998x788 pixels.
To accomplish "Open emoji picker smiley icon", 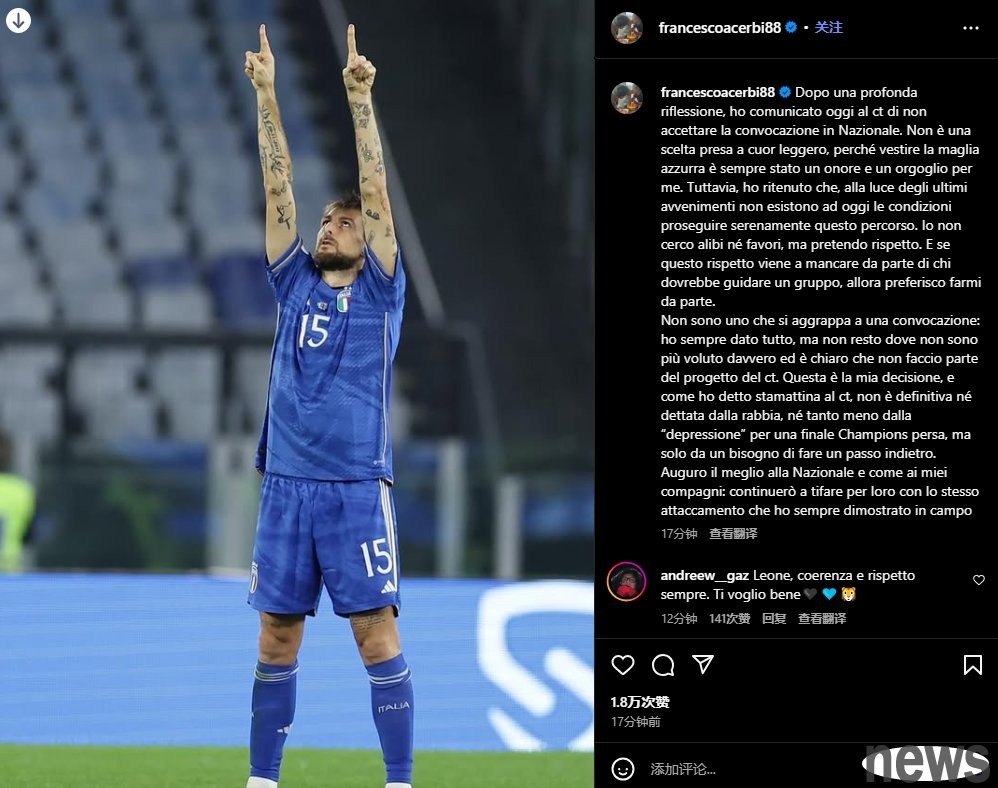I will (x=622, y=769).
